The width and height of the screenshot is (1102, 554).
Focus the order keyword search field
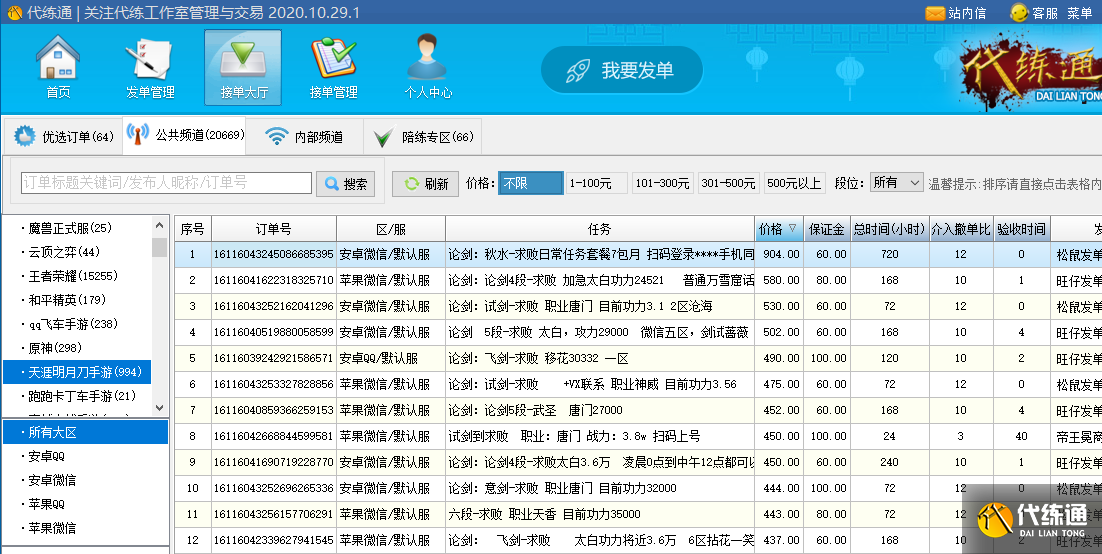166,183
